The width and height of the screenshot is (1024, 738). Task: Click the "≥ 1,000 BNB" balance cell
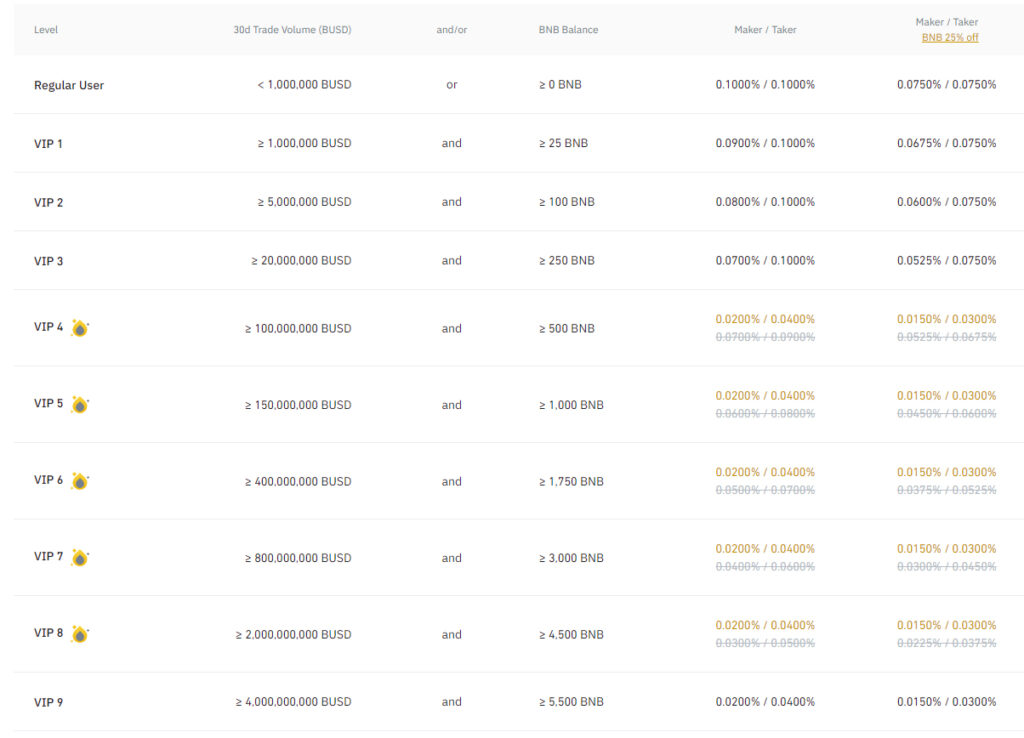coord(571,405)
